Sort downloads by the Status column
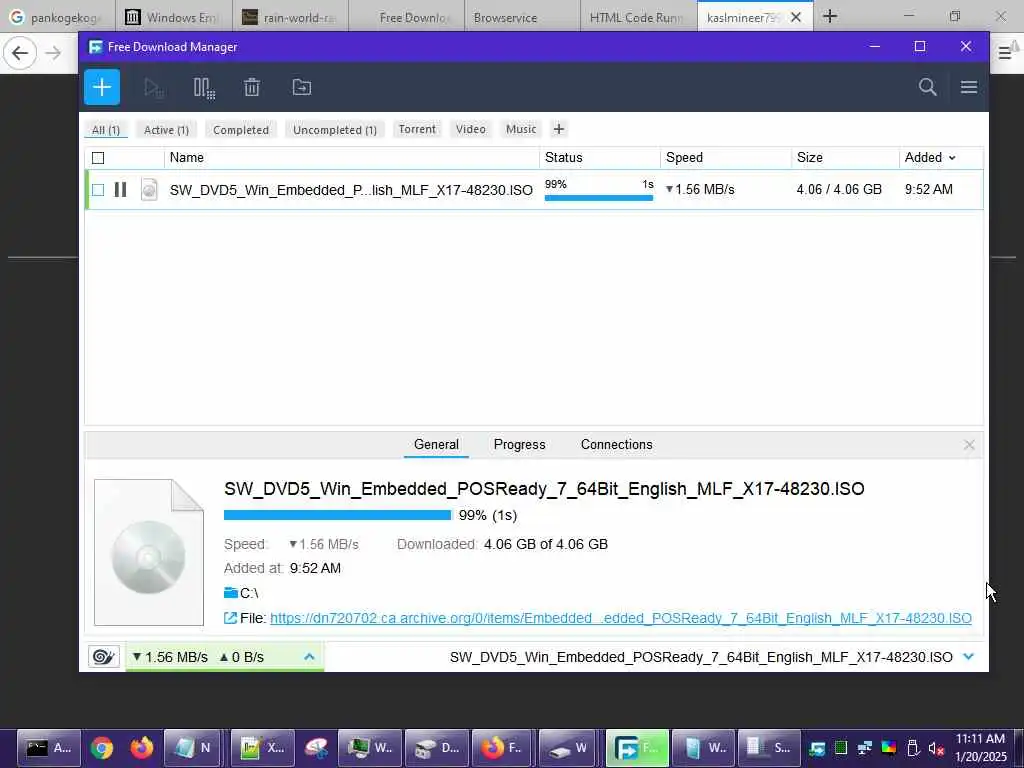 point(564,157)
